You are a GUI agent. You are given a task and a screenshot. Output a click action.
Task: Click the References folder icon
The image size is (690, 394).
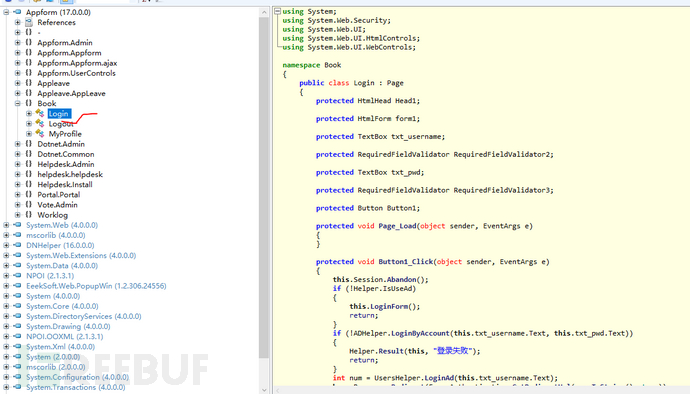pyautogui.click(x=29, y=22)
